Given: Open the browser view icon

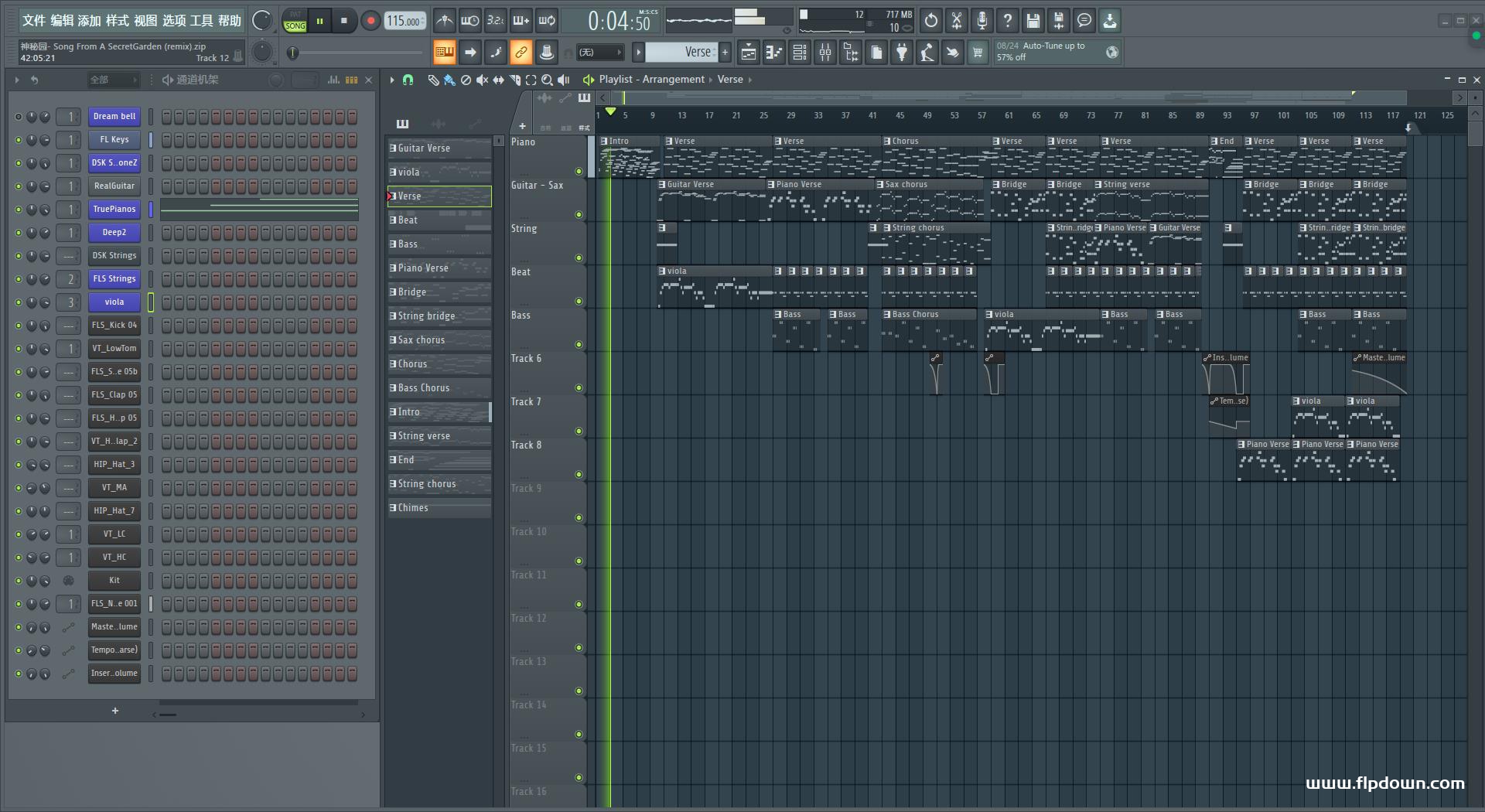Looking at the screenshot, I should 851,53.
